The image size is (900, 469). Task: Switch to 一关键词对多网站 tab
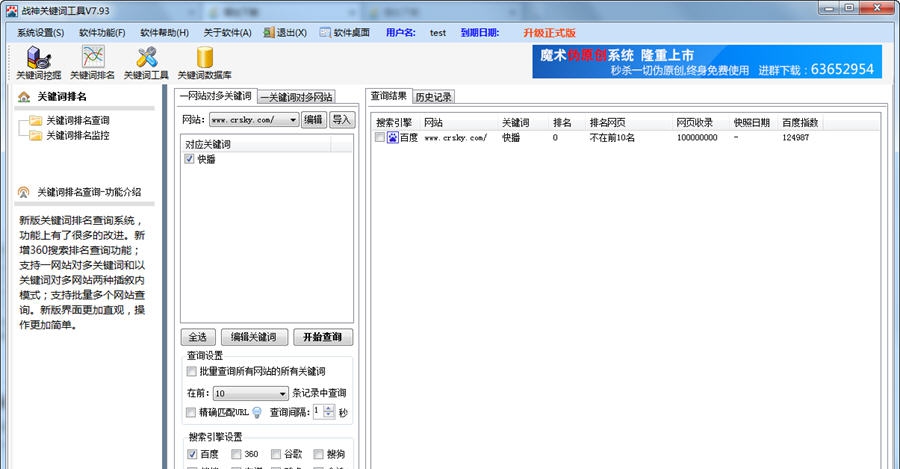click(296, 98)
